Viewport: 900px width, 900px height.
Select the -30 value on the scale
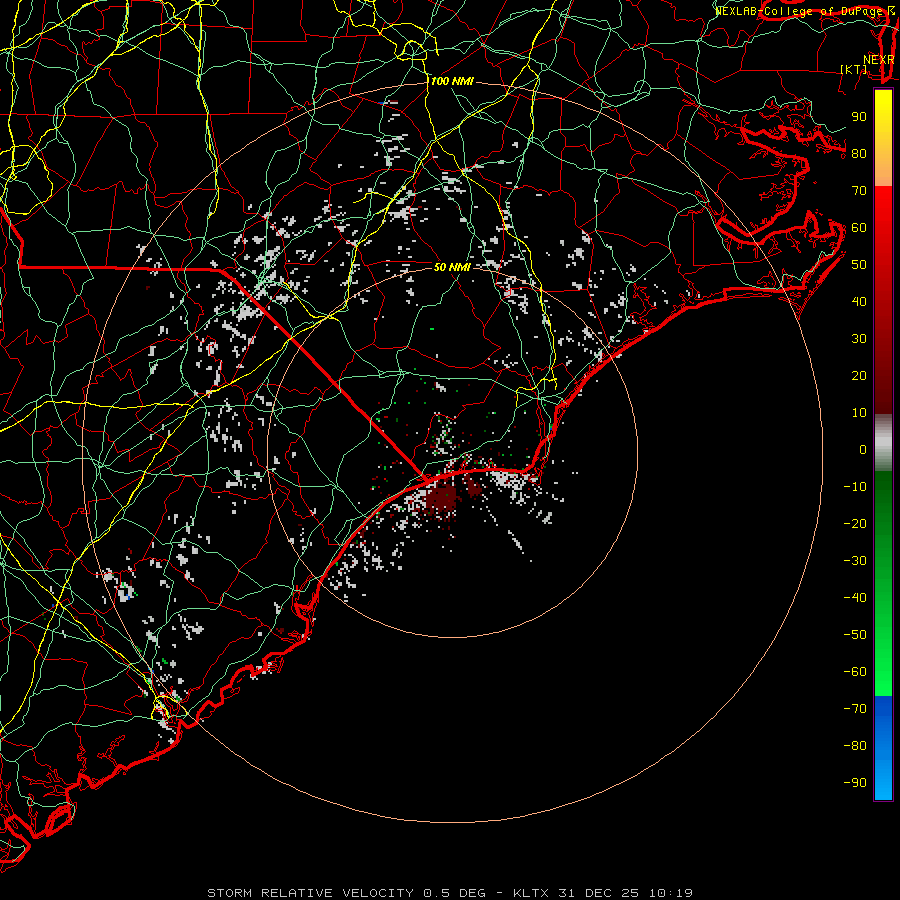tap(855, 561)
